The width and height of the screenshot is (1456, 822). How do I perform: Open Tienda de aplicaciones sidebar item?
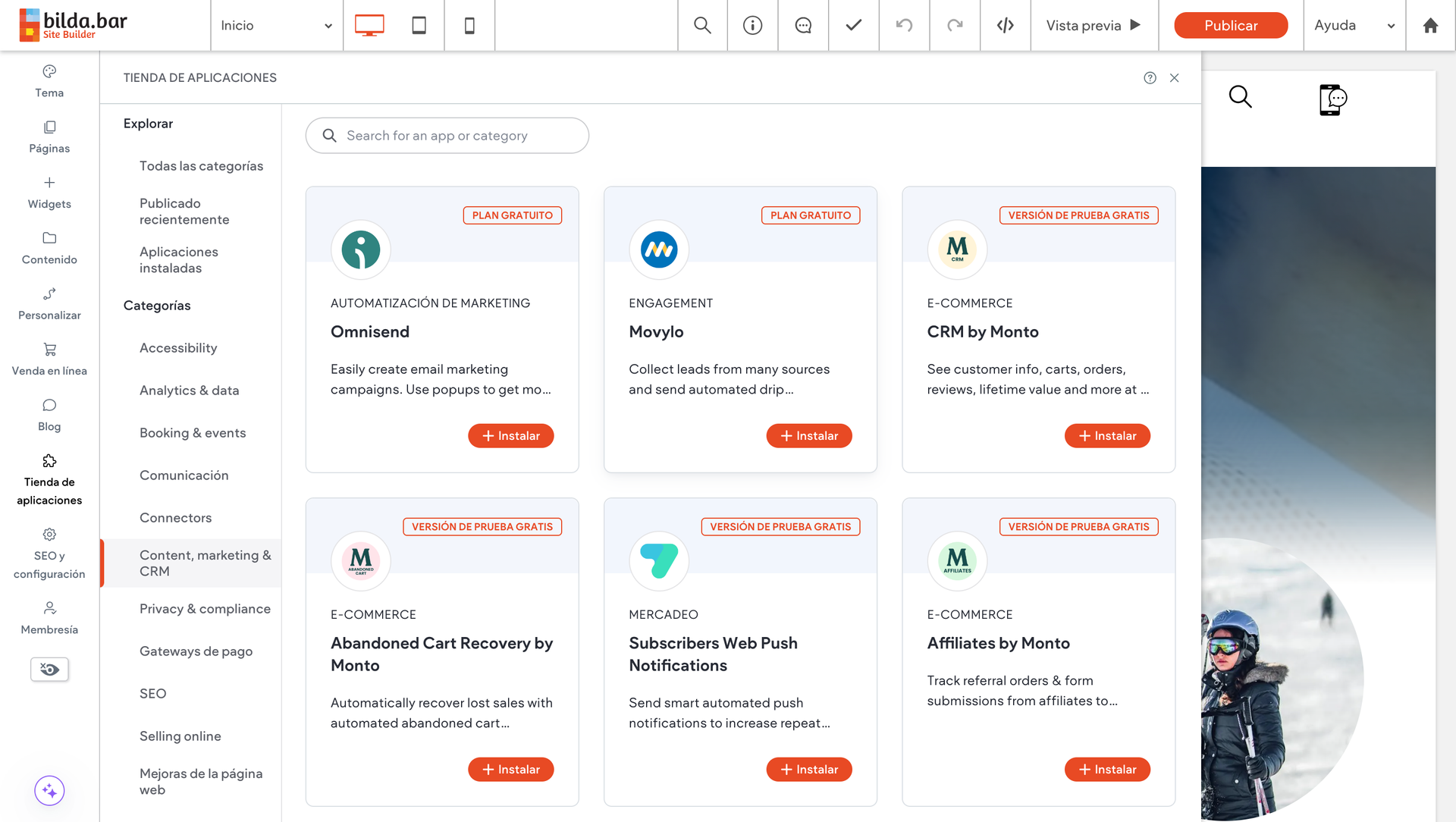[x=49, y=480]
